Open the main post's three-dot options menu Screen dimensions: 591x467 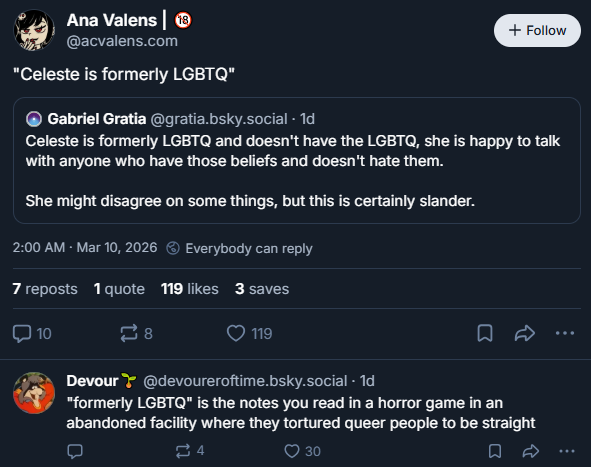click(x=565, y=333)
